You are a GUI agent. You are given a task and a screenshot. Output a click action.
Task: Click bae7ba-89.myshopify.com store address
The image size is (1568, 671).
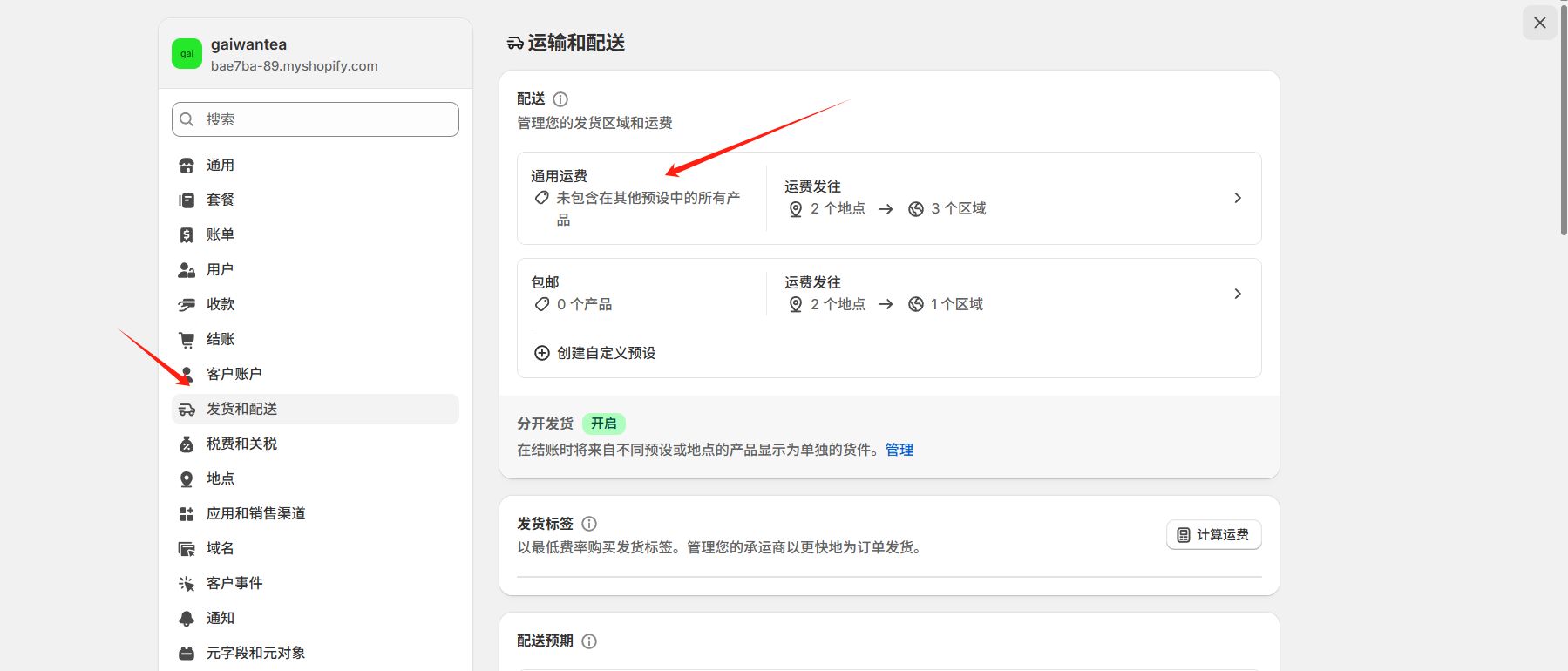point(295,66)
